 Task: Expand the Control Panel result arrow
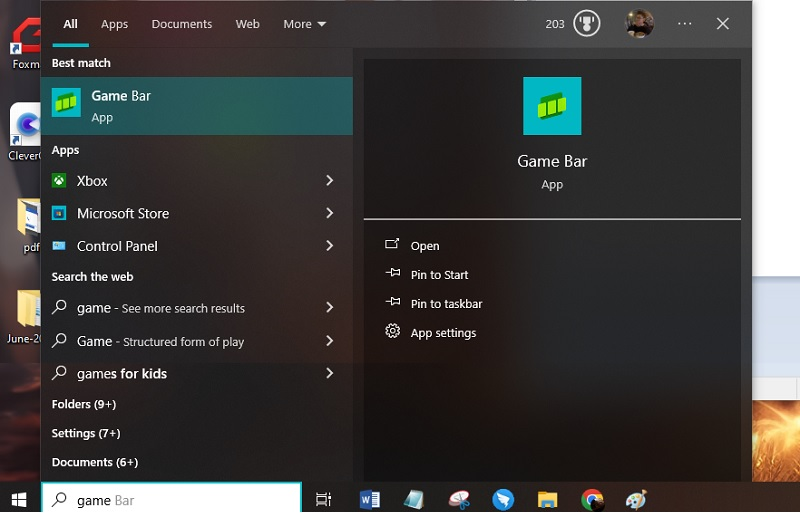point(330,246)
